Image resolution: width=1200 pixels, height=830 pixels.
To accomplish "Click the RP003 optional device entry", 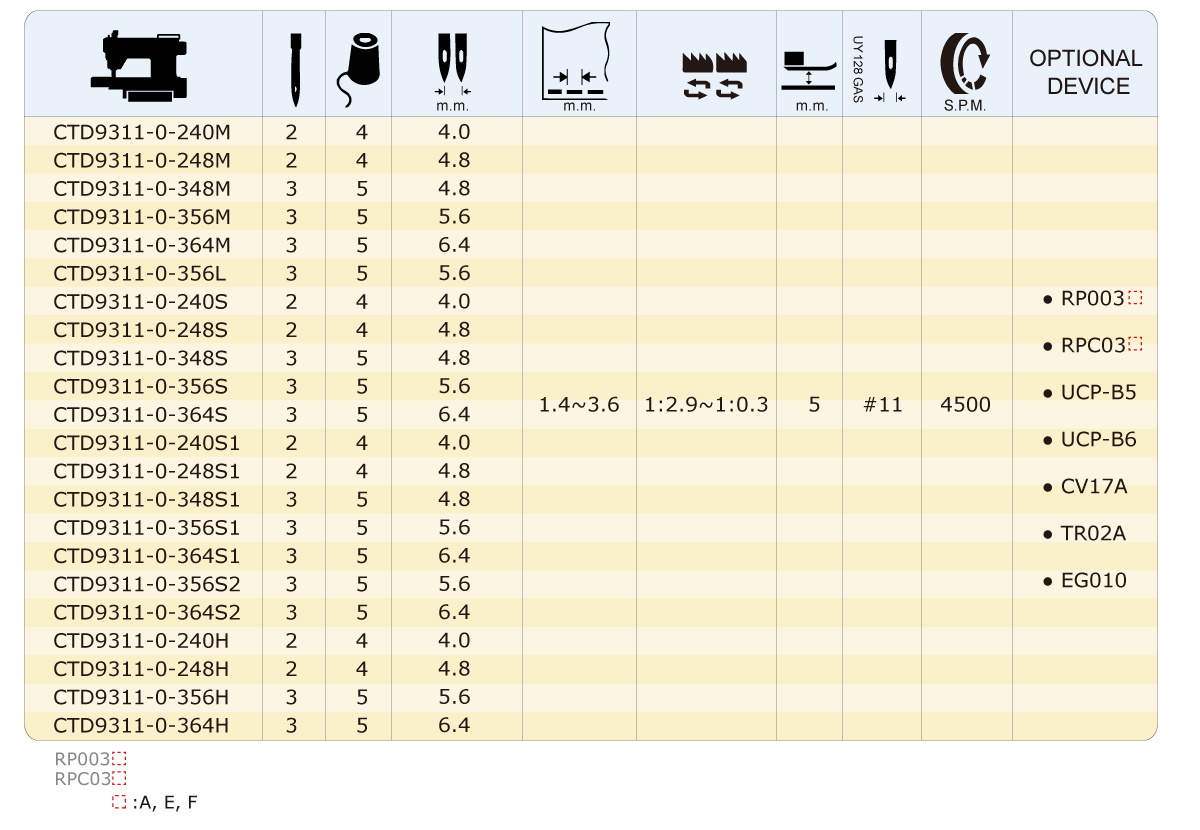I will (x=1092, y=298).
